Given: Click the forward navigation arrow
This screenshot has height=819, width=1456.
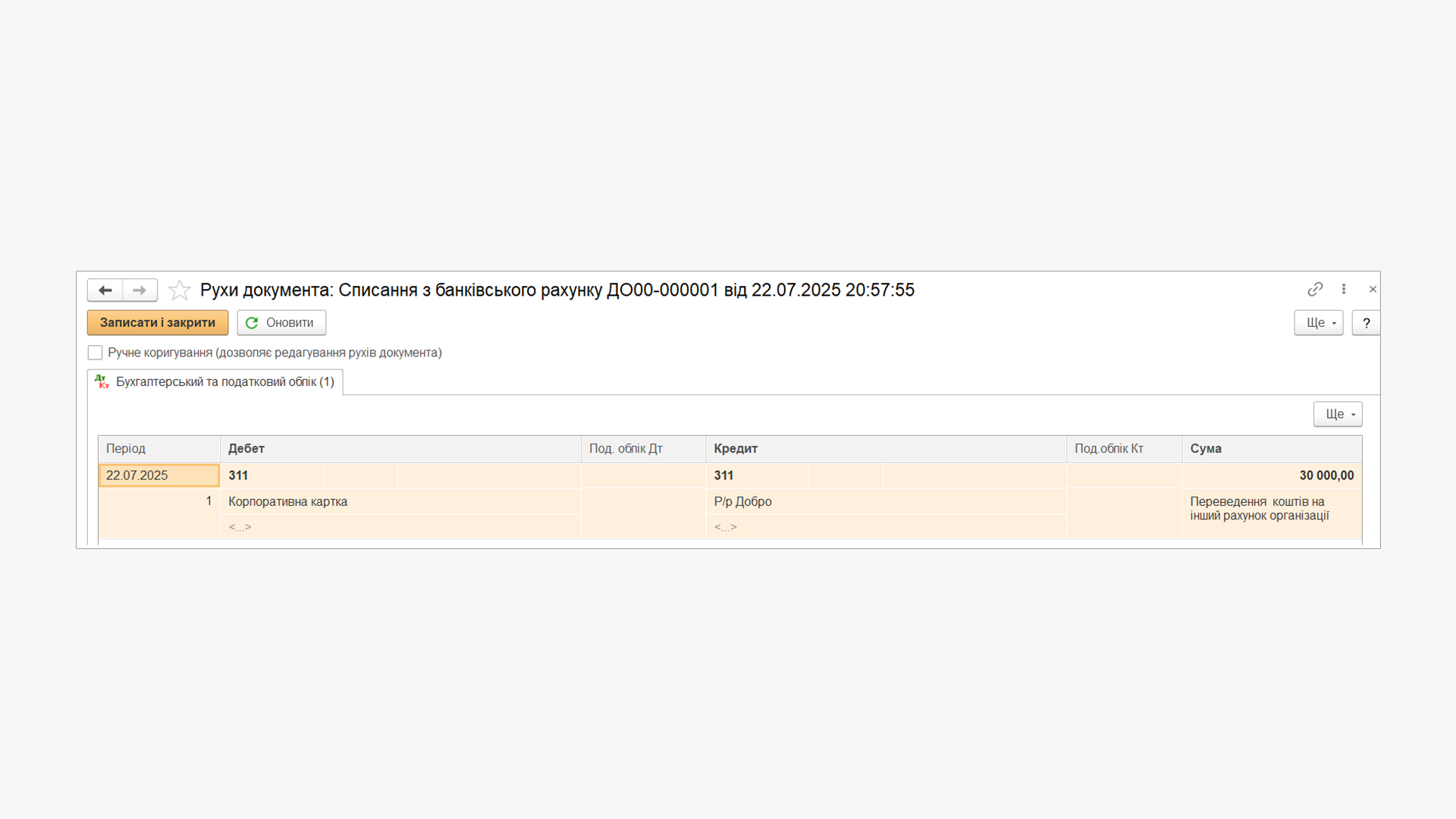Looking at the screenshot, I should [140, 290].
